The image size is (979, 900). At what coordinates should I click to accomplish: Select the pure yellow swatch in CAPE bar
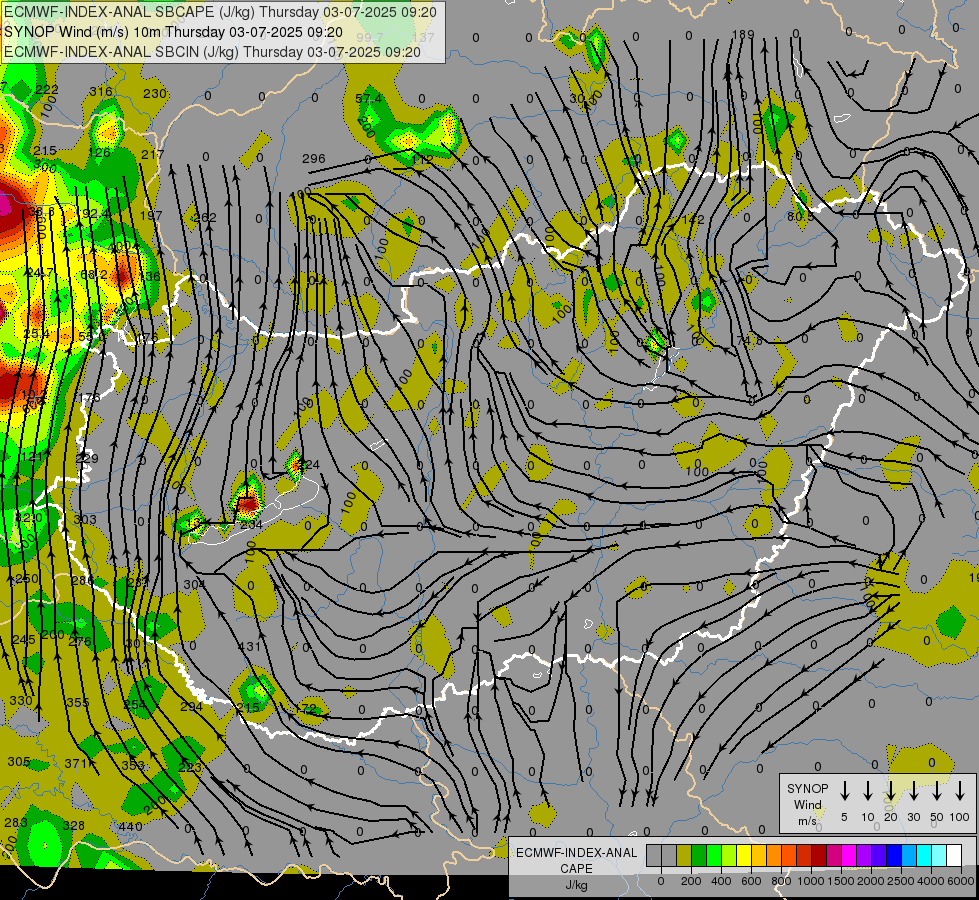tap(744, 855)
